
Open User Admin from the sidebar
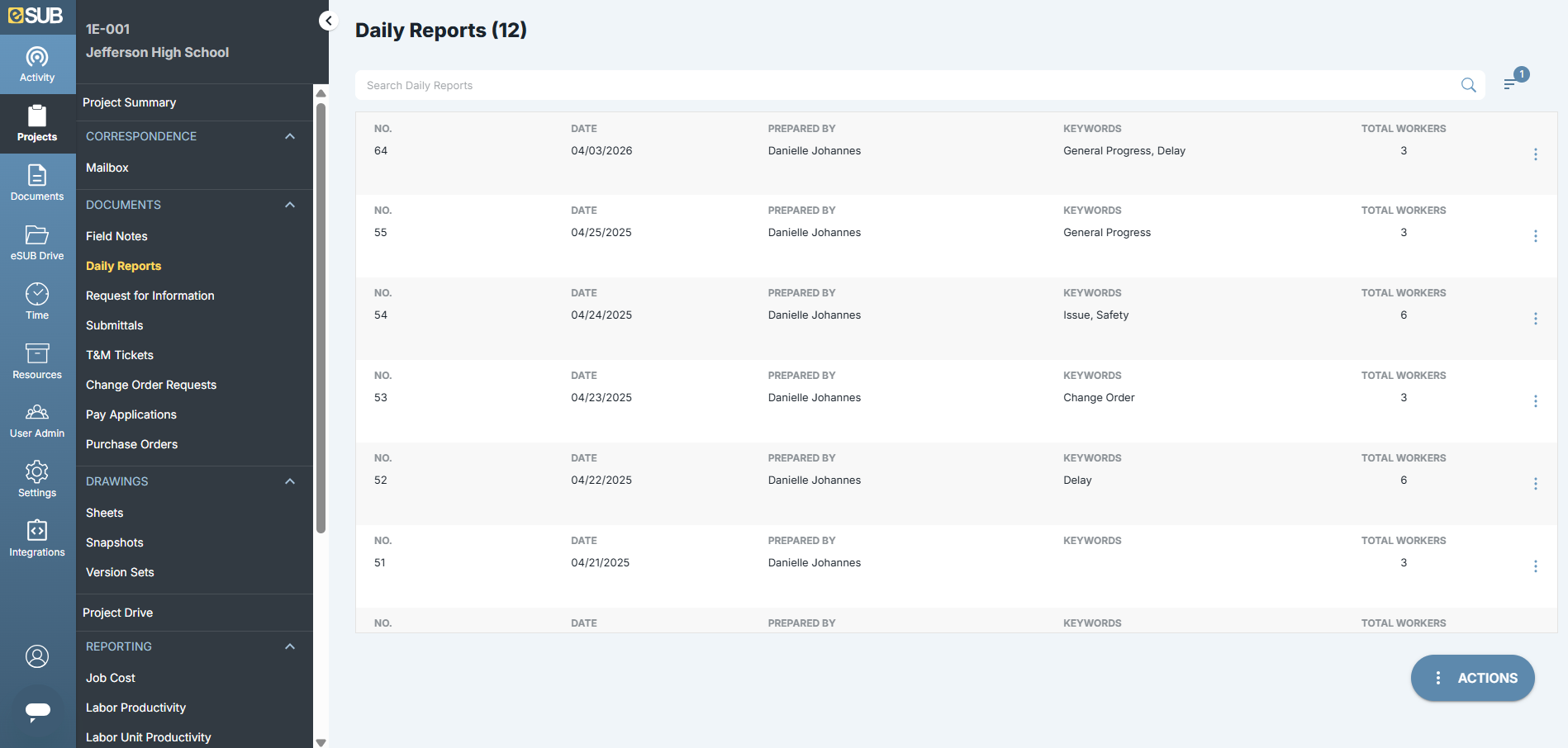click(x=37, y=419)
